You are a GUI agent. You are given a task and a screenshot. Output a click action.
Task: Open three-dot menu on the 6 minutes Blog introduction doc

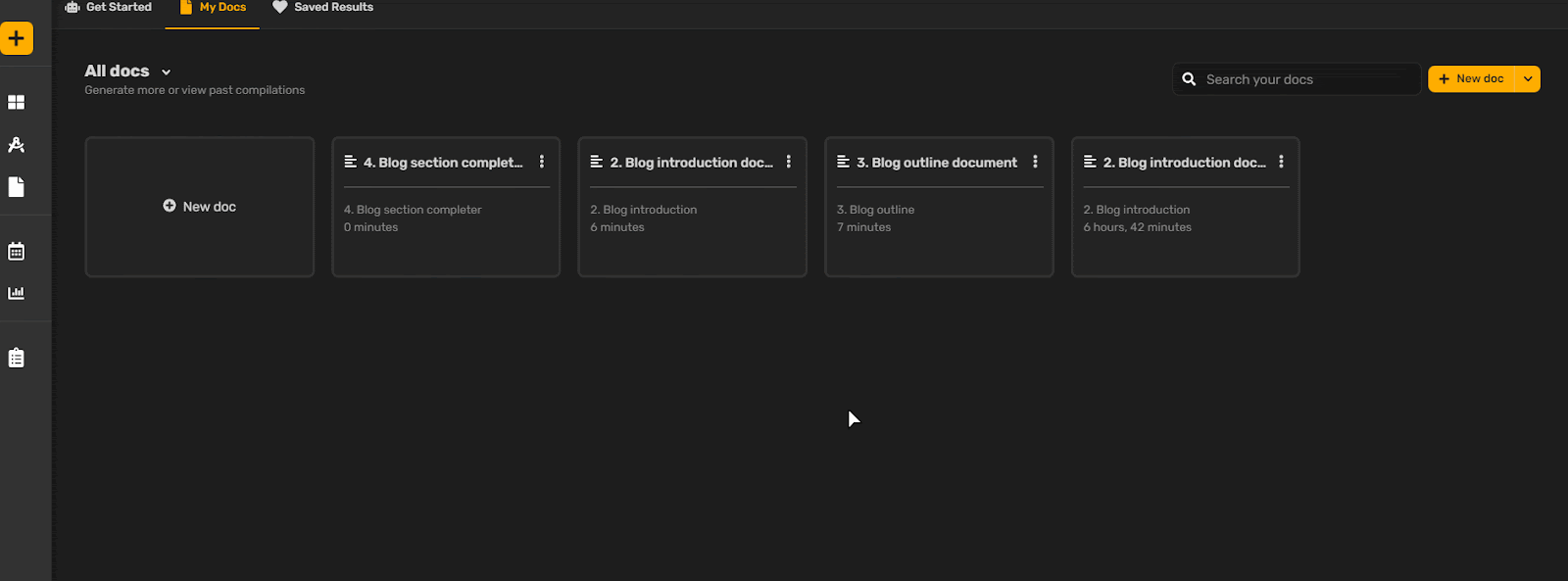pyautogui.click(x=789, y=162)
